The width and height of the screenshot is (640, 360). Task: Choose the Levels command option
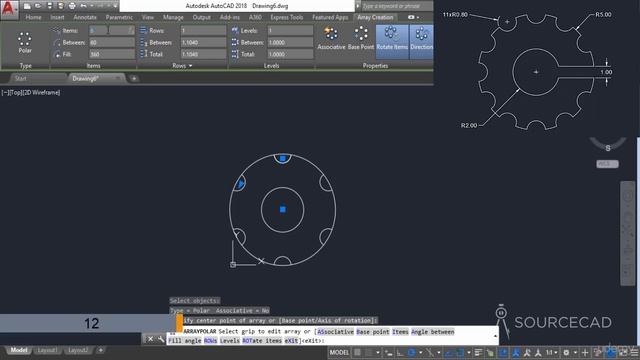coord(230,340)
